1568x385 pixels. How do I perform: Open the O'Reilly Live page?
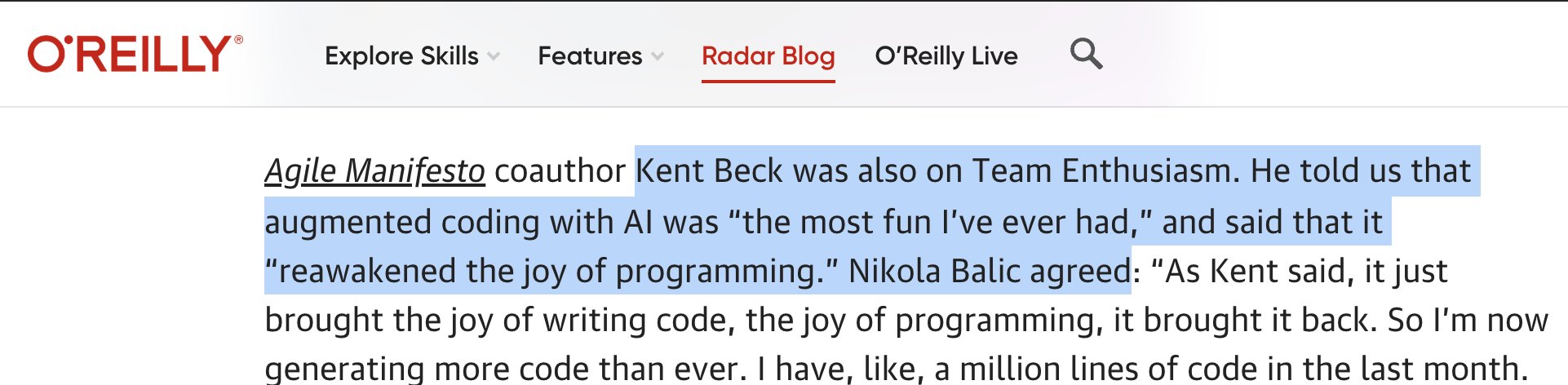tap(946, 55)
